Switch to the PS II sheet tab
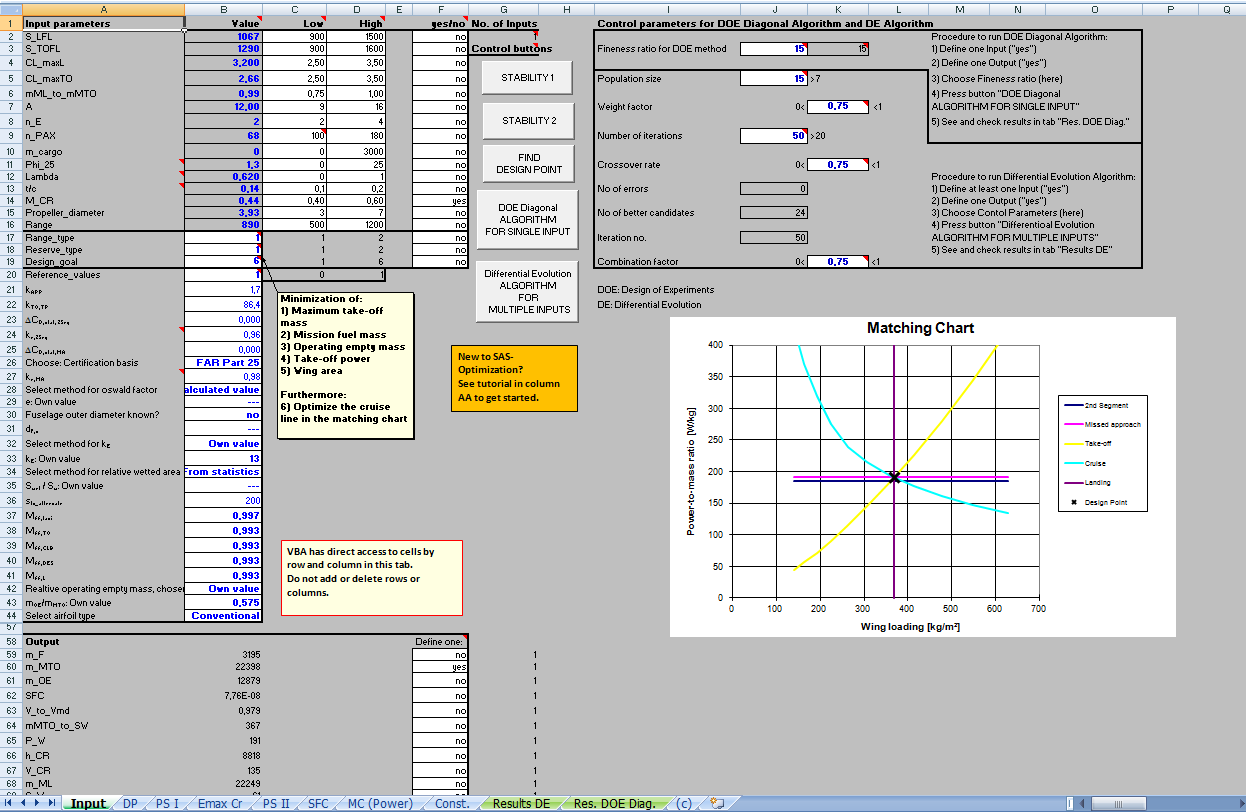This screenshot has height=812, width=1246. click(x=275, y=803)
